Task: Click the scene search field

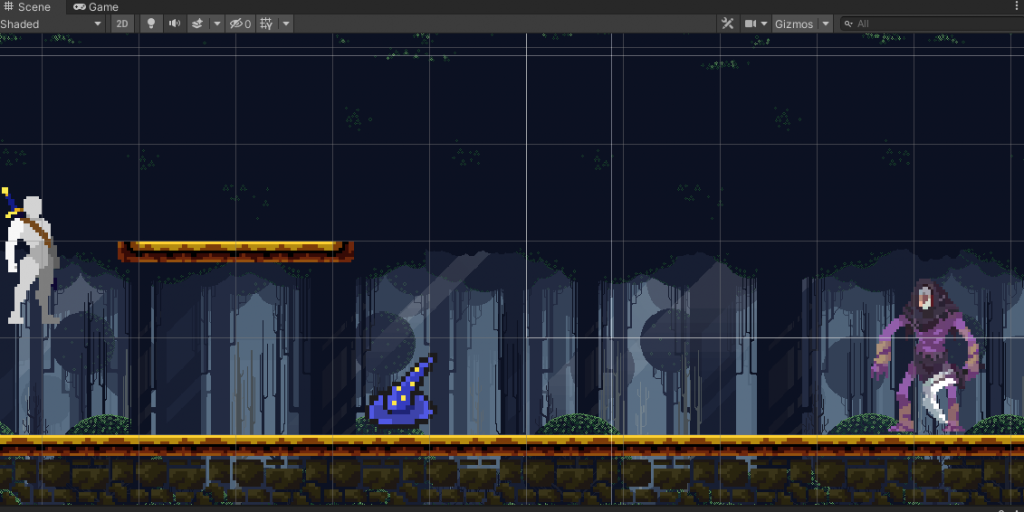Action: pyautogui.click(x=934, y=24)
